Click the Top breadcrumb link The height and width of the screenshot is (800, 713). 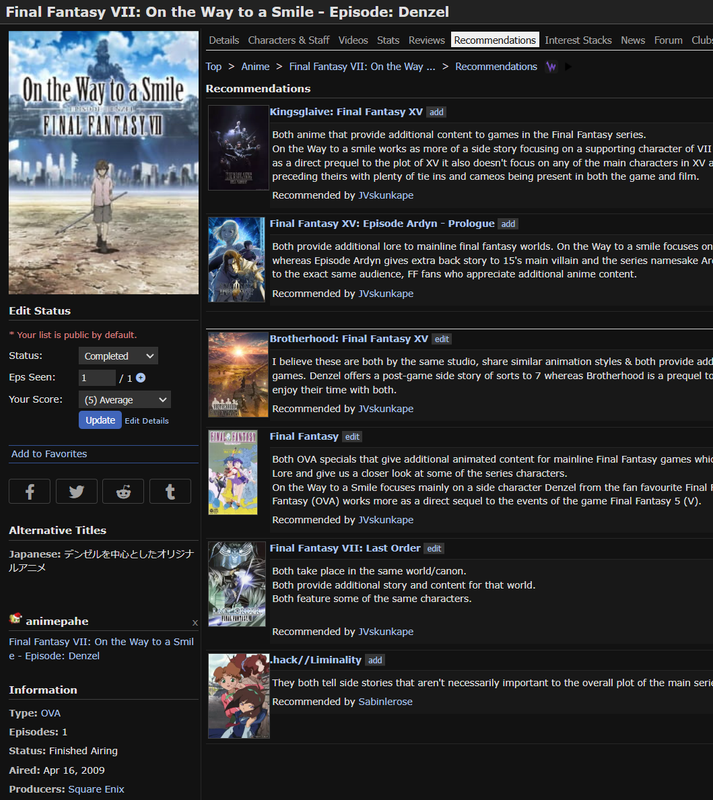point(213,67)
